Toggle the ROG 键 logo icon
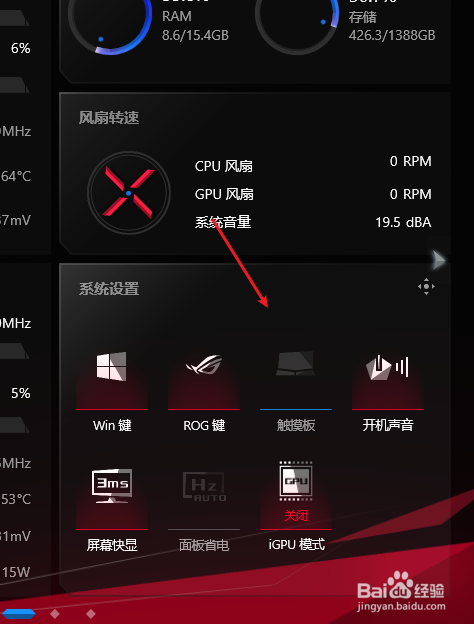The height and width of the screenshot is (624, 474). tap(204, 364)
